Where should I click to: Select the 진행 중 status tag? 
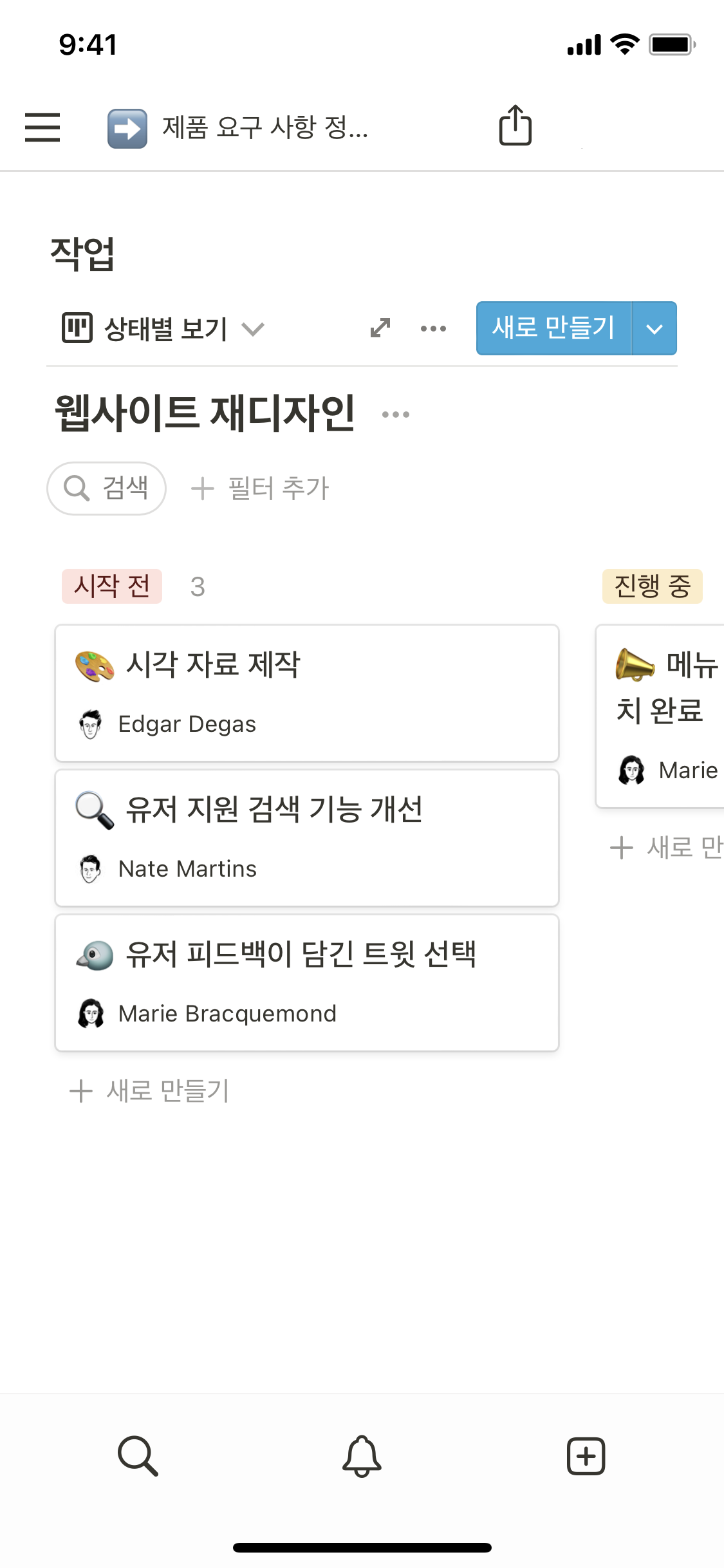pyautogui.click(x=652, y=586)
